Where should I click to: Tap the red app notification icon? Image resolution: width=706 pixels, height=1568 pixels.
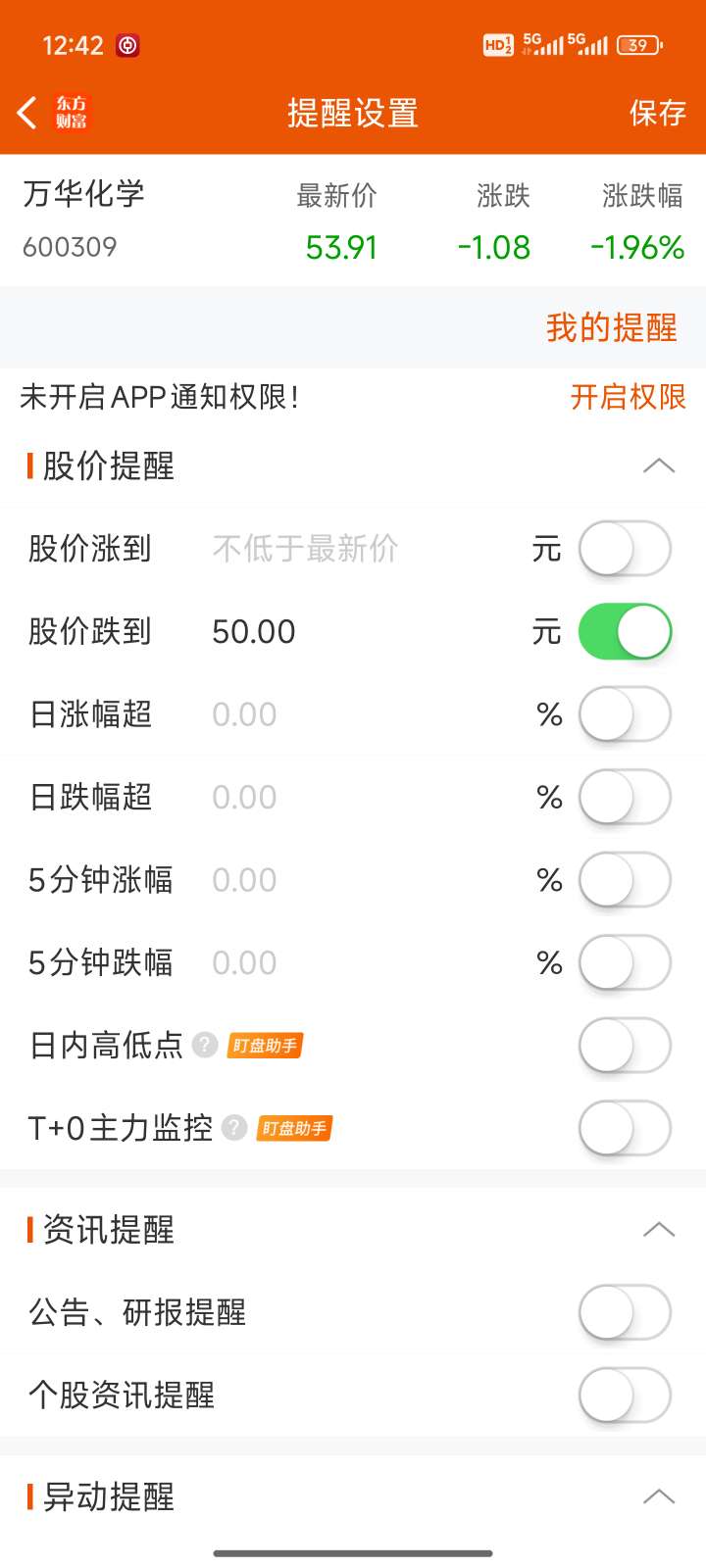click(x=127, y=45)
